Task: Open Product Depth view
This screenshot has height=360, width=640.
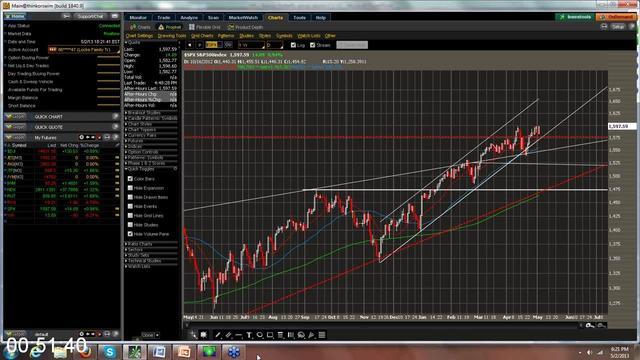Action: [245, 27]
